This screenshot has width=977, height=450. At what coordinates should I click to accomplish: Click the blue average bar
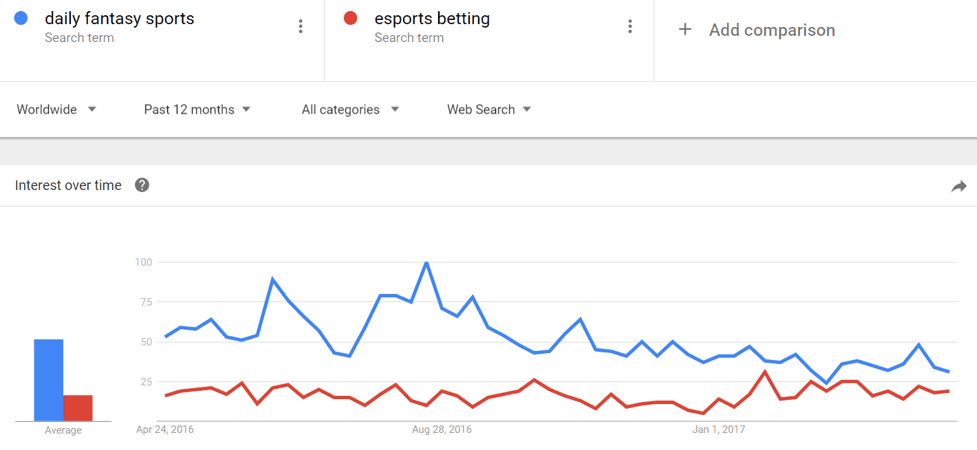49,380
